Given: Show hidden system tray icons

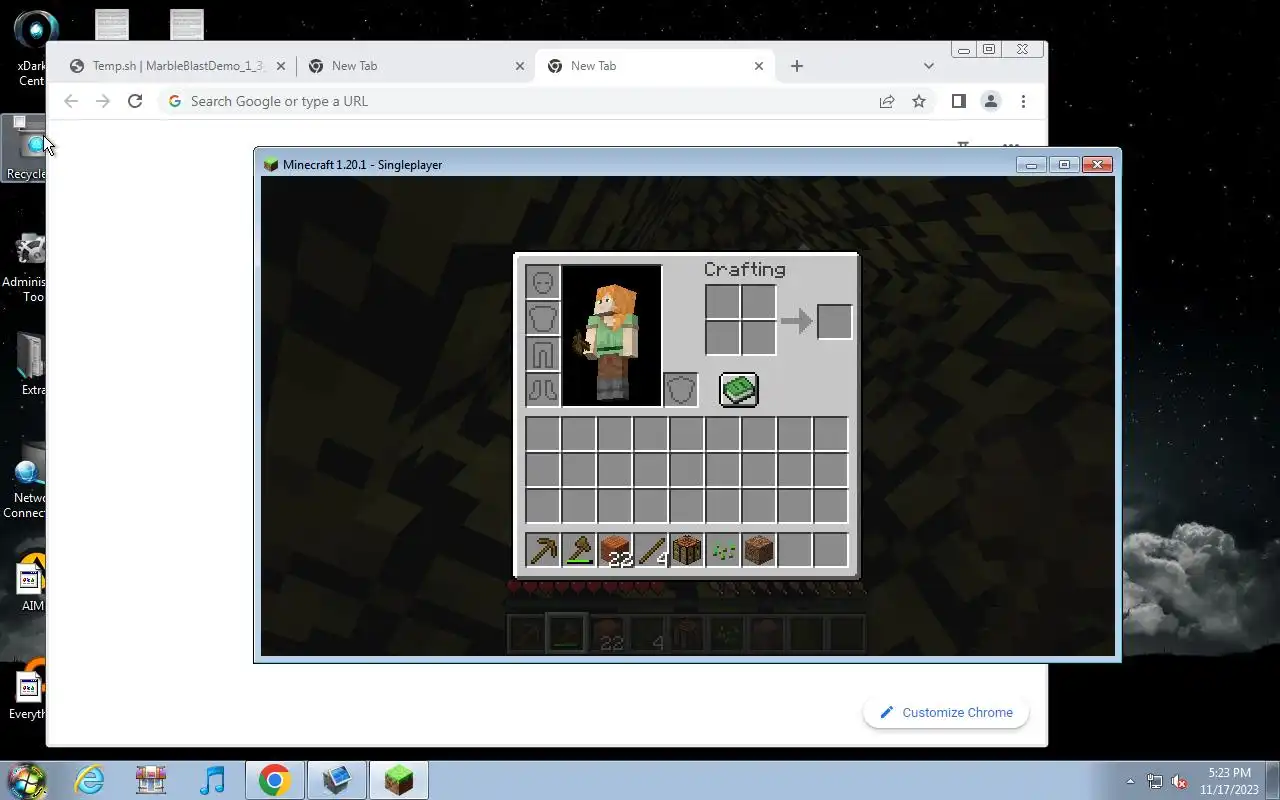Looking at the screenshot, I should pos(1131,781).
